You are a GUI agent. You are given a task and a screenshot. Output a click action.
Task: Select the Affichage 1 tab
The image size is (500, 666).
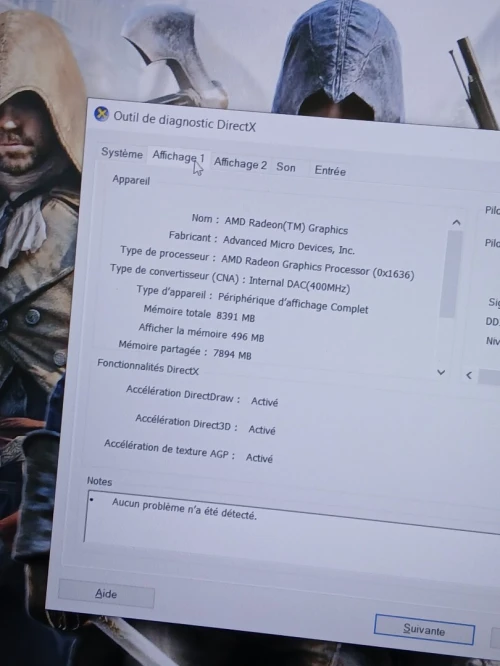click(178, 157)
